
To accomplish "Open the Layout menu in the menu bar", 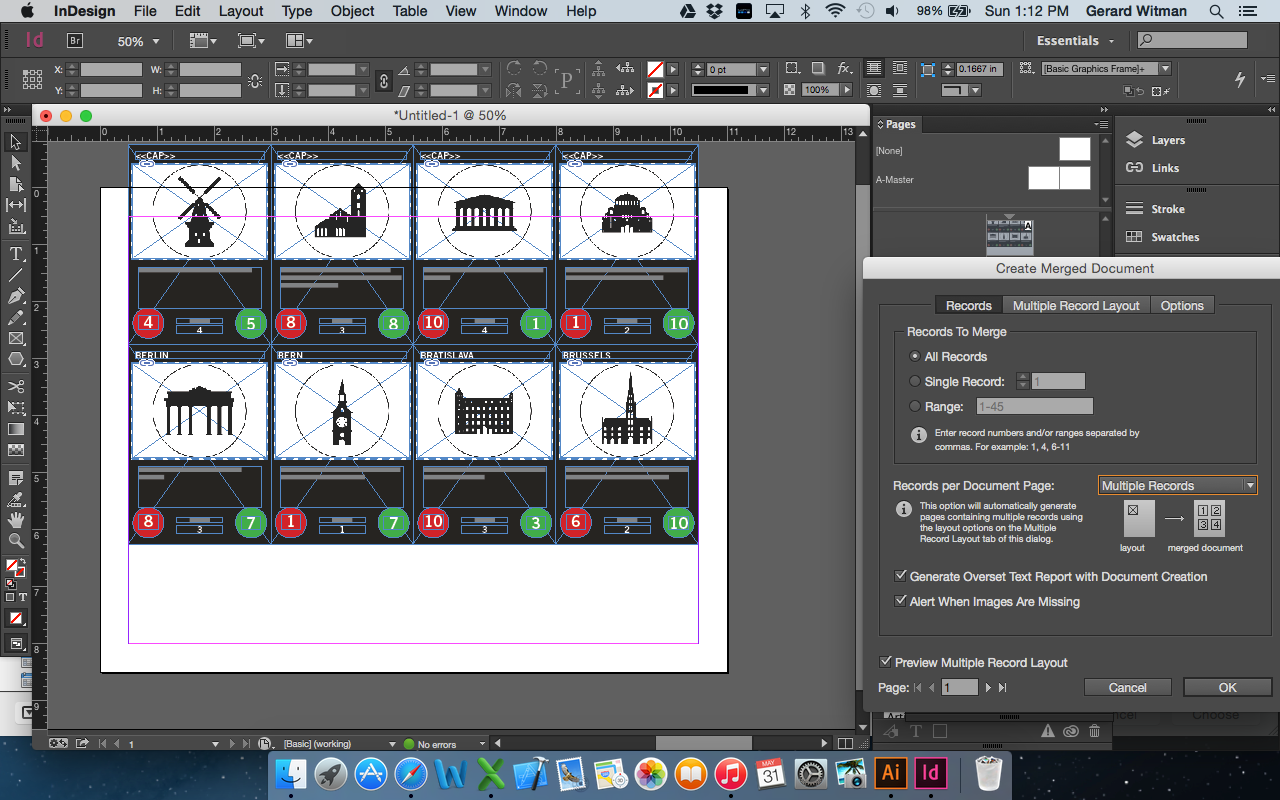I will pyautogui.click(x=241, y=11).
